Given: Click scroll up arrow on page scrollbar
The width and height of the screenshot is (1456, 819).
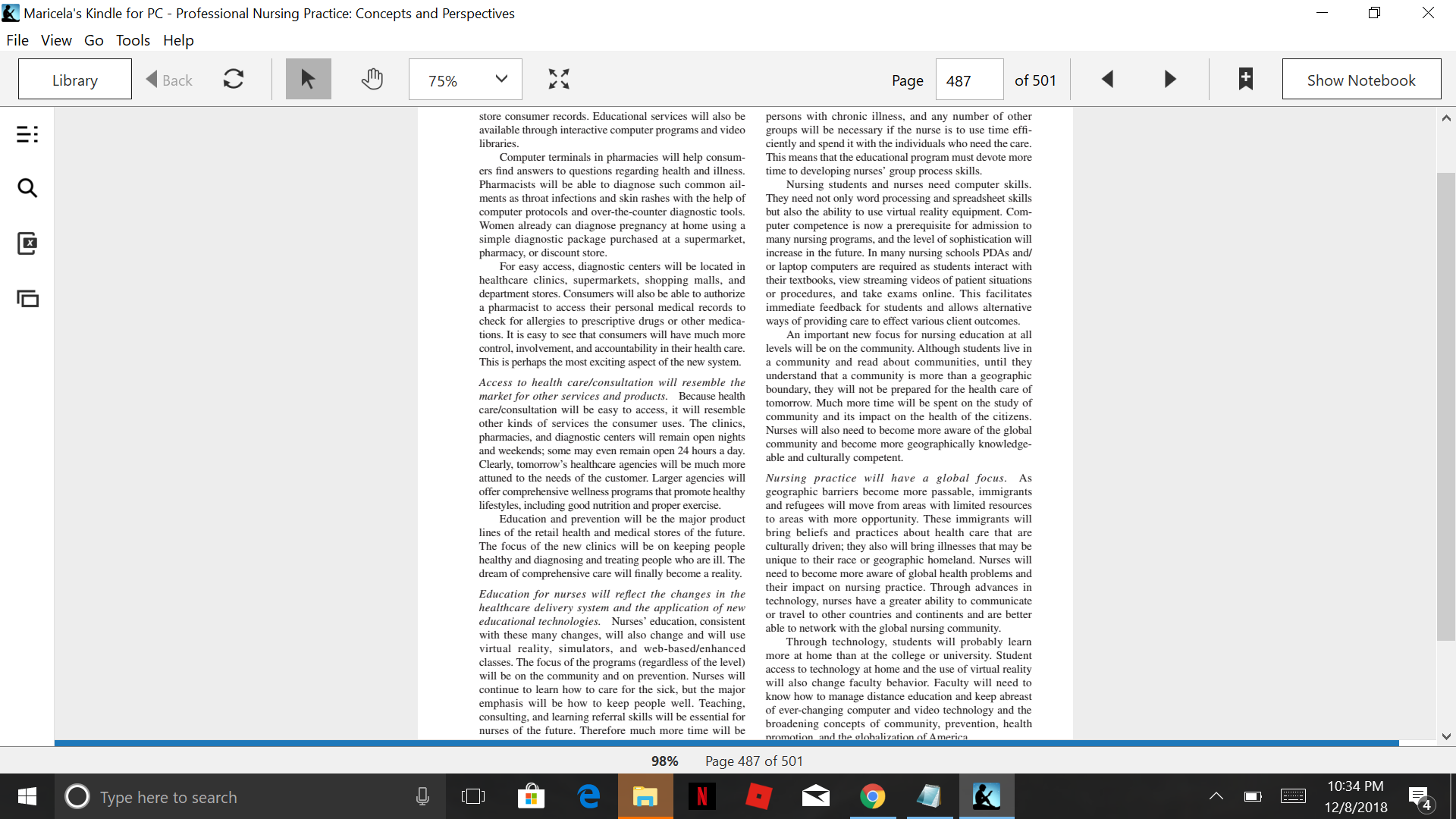Looking at the screenshot, I should click(1446, 118).
